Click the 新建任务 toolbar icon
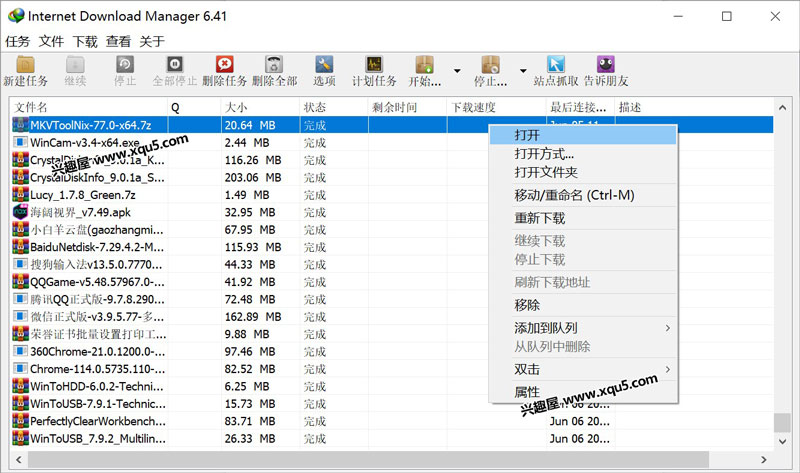The height and width of the screenshot is (473, 800). [26, 65]
